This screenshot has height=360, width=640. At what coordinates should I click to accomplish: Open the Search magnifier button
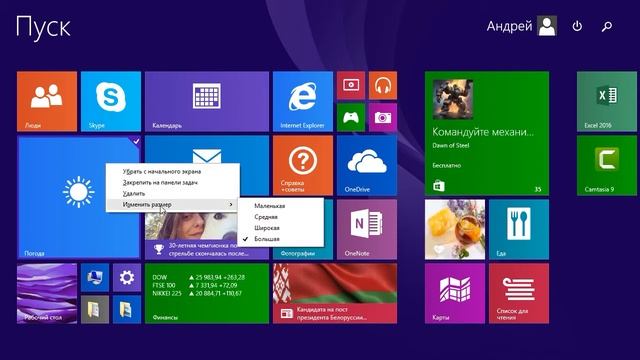point(607,27)
